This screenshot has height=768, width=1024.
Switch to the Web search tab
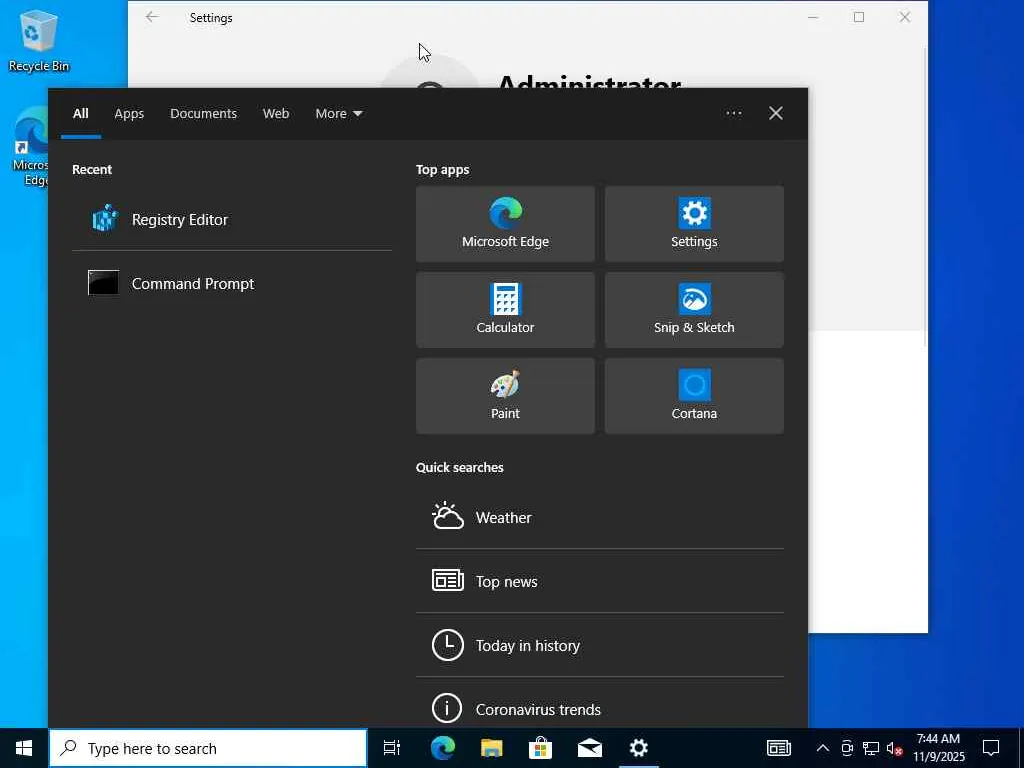(276, 114)
